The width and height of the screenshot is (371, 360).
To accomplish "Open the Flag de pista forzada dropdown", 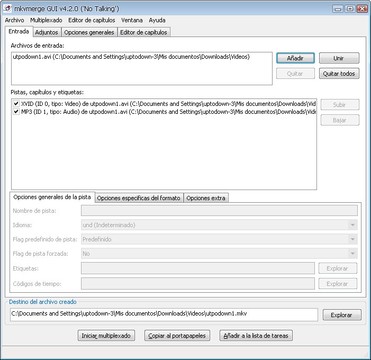I will point(219,254).
